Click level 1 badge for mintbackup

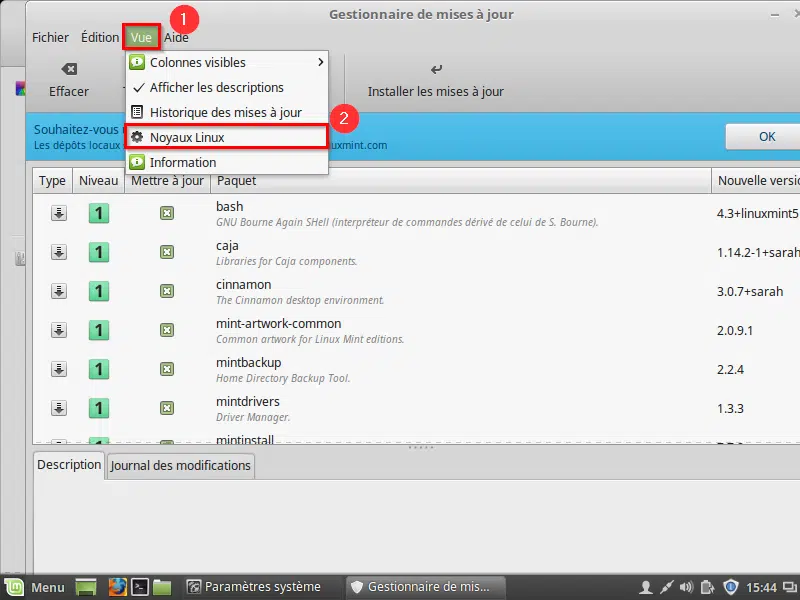point(99,369)
